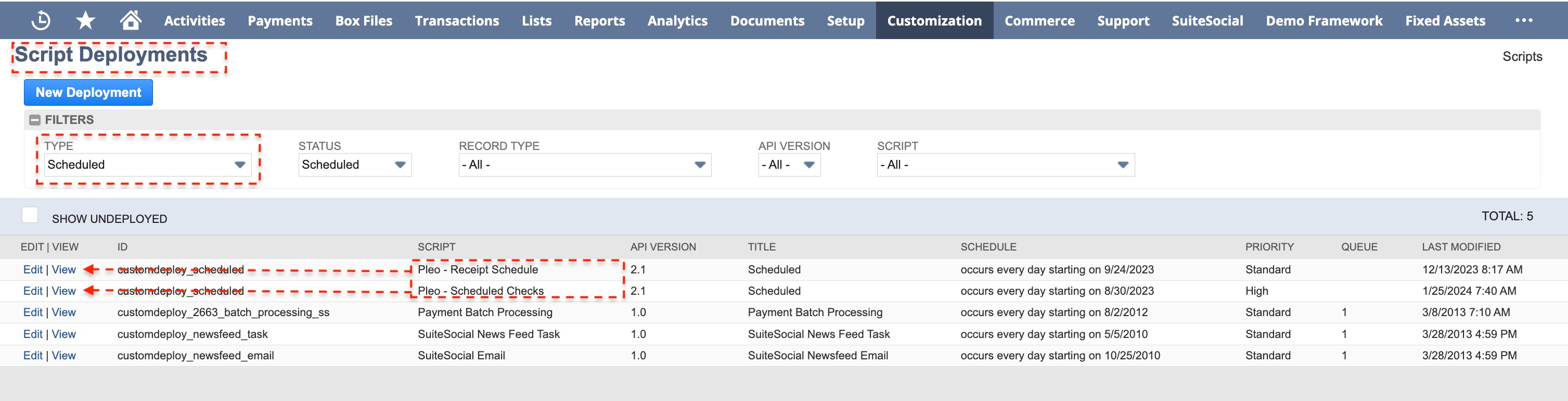Viewport: 1568px width, 401px height.
Task: View the SuiteSocial Email deployment
Action: click(x=64, y=355)
